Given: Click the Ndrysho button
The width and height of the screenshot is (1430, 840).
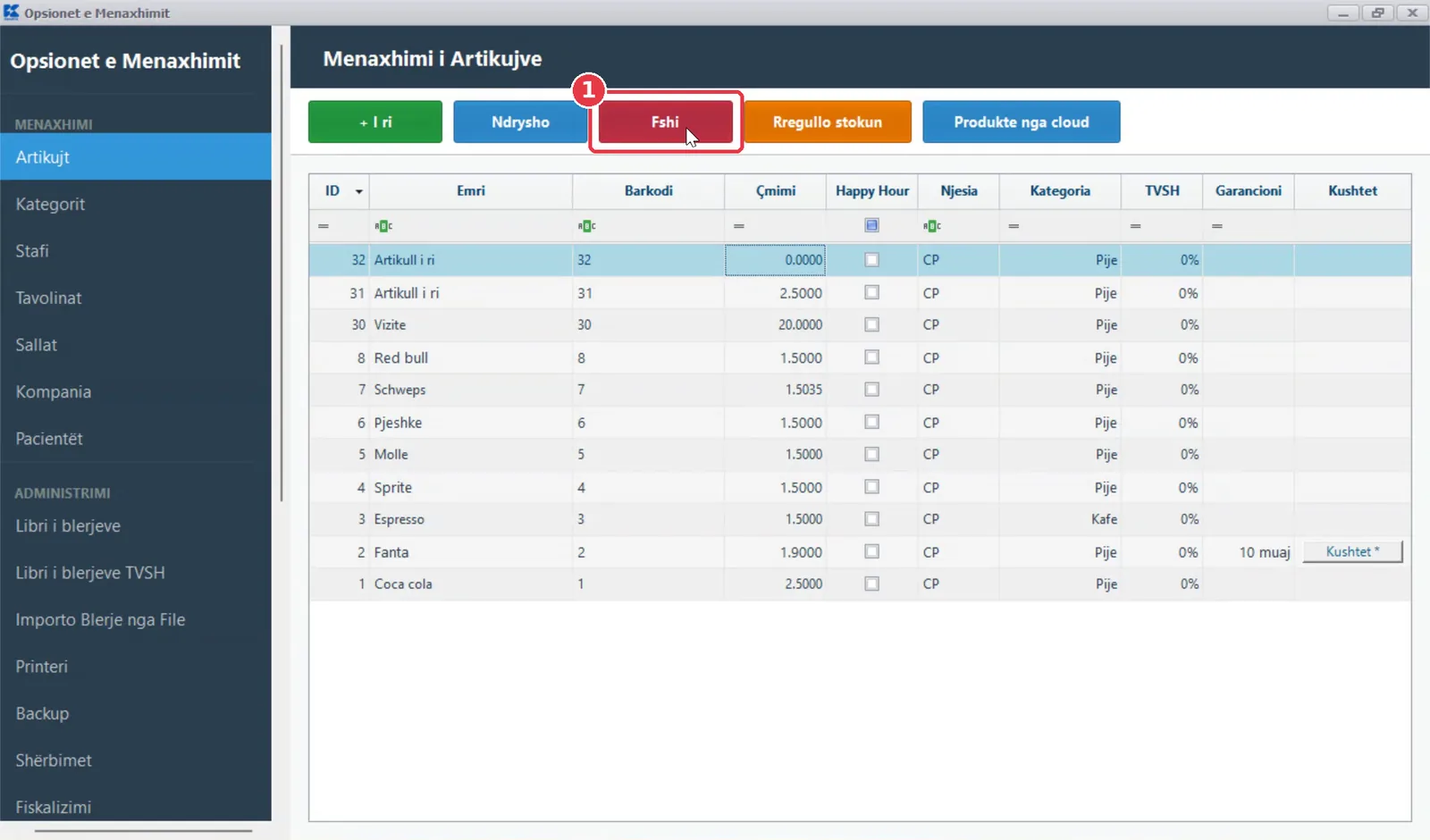Looking at the screenshot, I should tap(520, 122).
